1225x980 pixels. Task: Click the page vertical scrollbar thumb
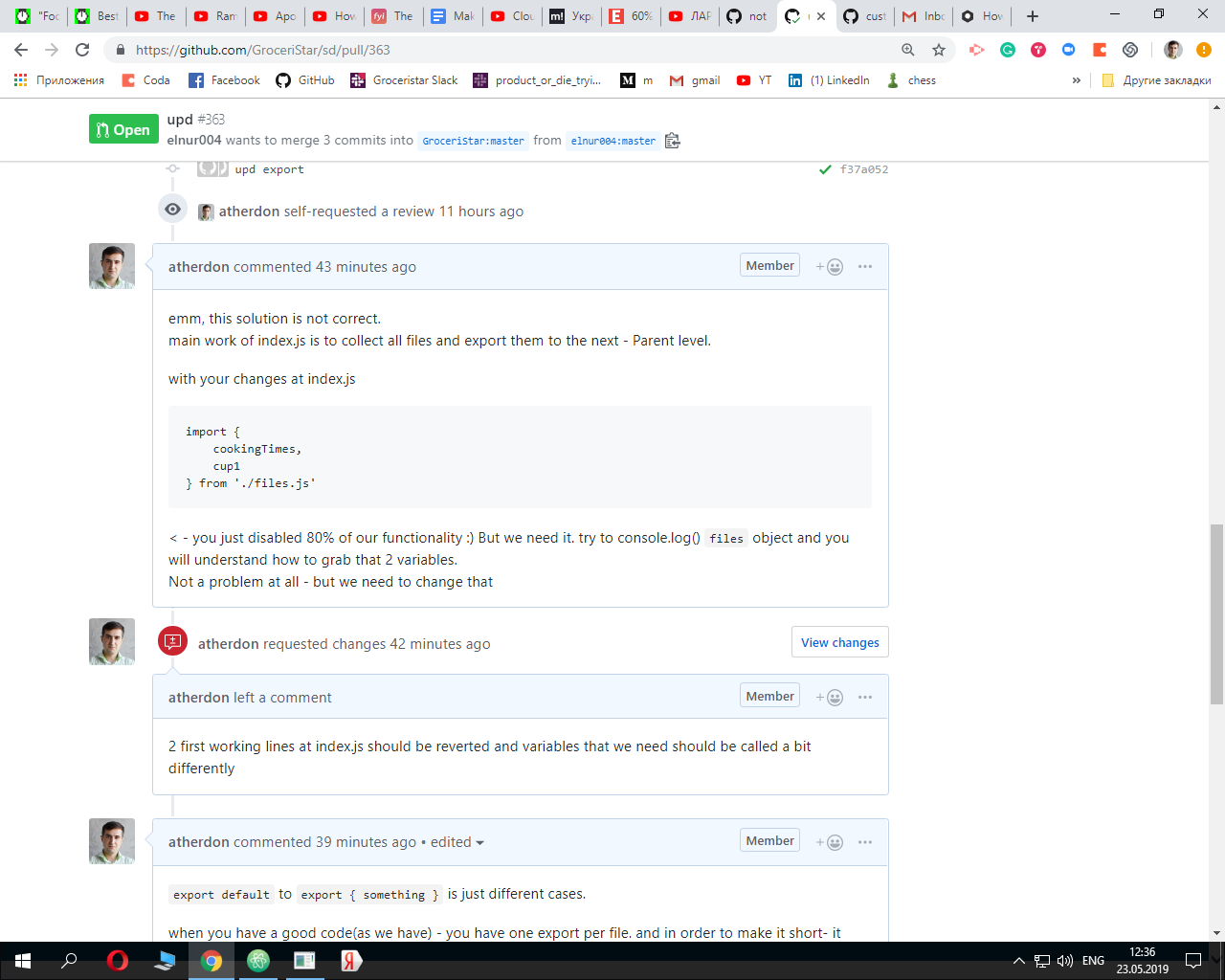(x=1216, y=614)
